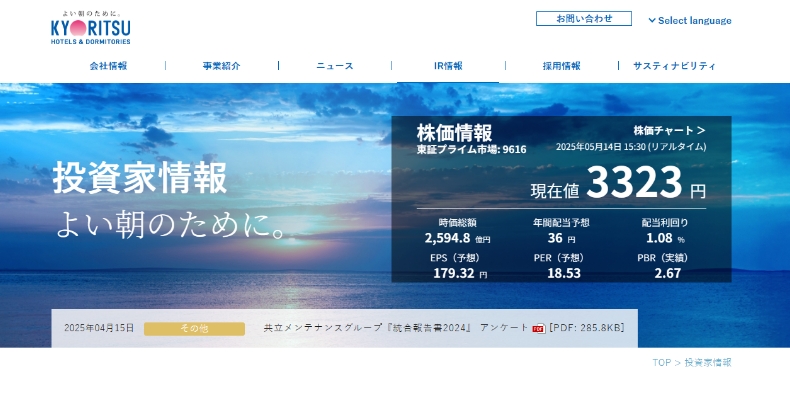Open the PDF icon beside アンケート

coord(539,328)
